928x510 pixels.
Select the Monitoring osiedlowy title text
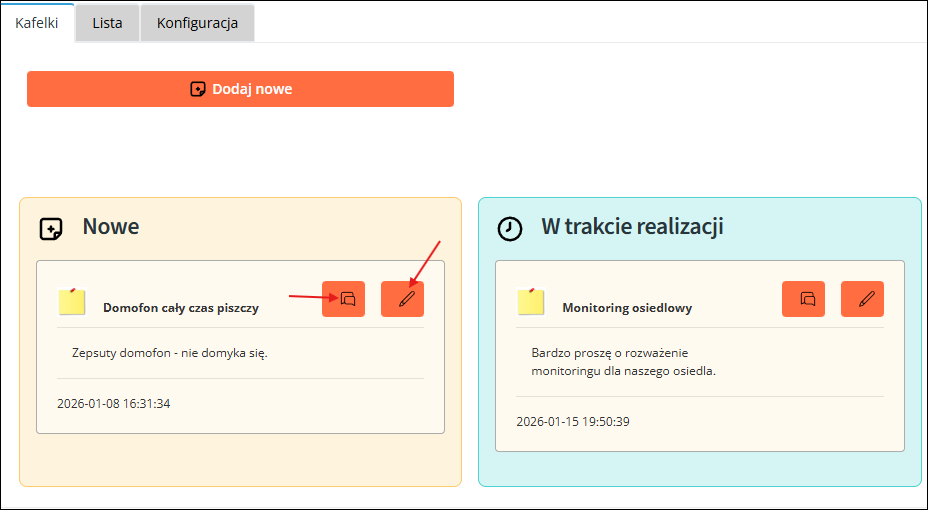pos(626,308)
